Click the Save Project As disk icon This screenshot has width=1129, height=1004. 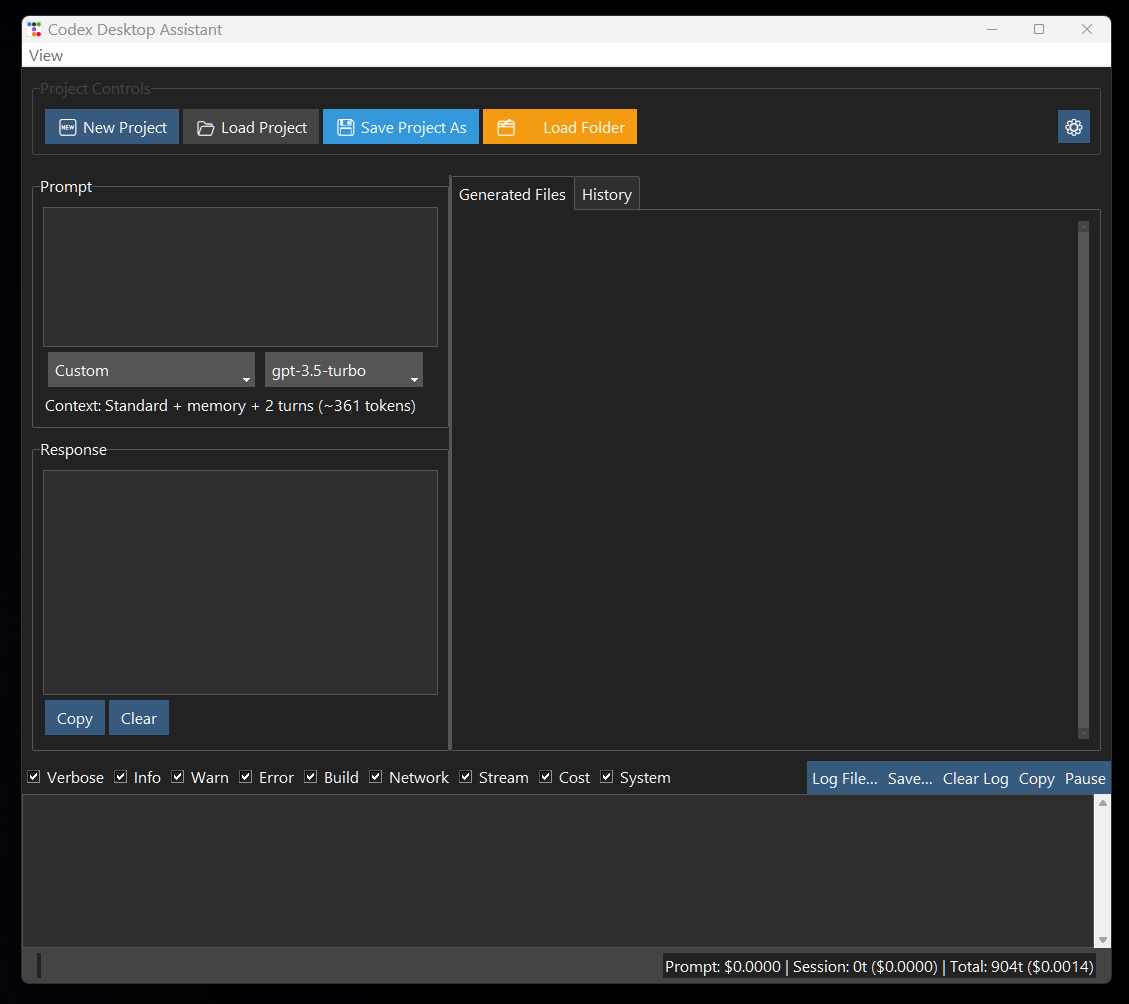345,128
